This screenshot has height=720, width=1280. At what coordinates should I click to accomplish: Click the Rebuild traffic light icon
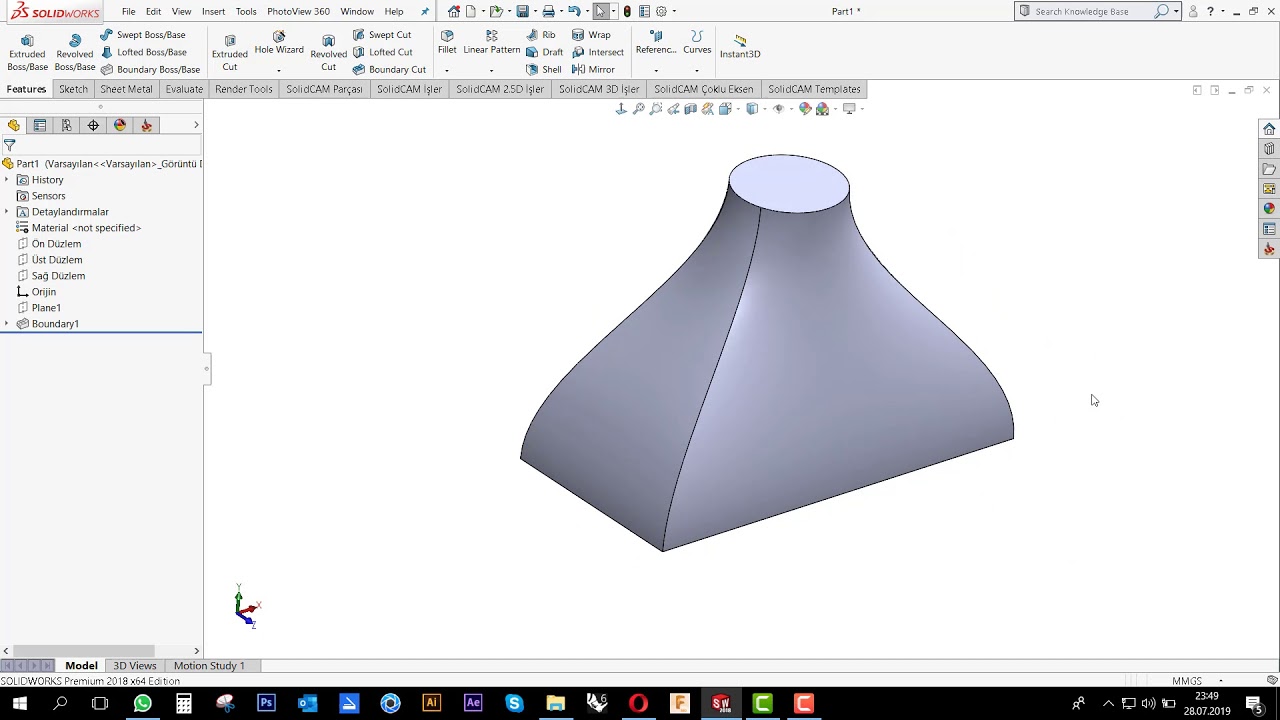tap(627, 11)
